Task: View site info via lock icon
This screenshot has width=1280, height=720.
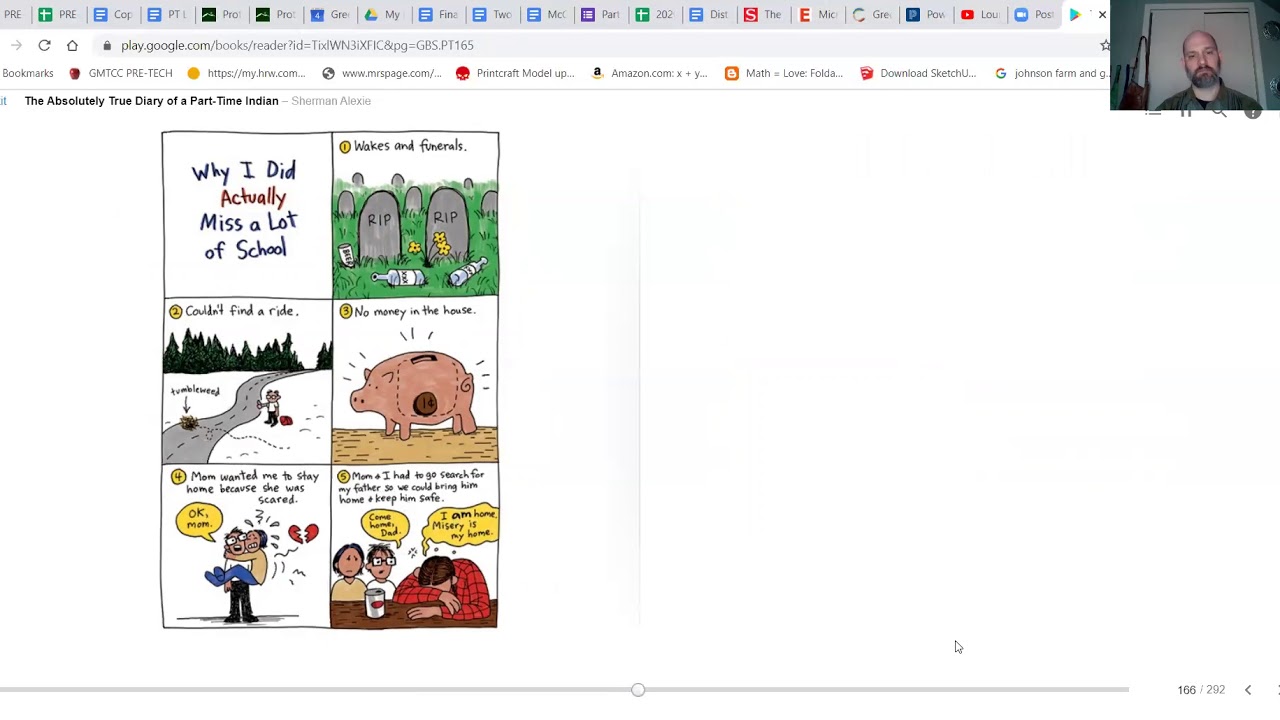Action: [x=107, y=45]
